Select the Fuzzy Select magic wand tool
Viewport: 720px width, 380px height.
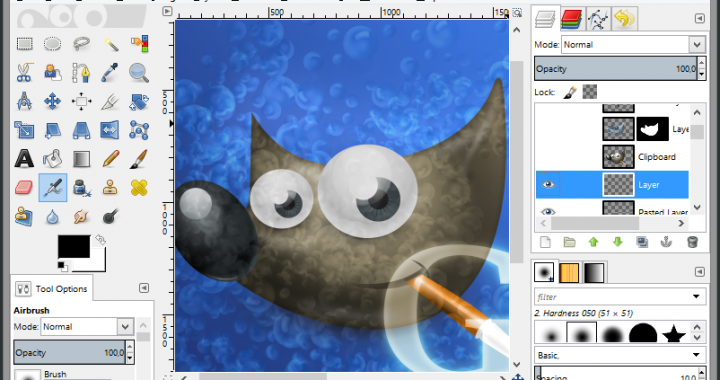coord(110,44)
